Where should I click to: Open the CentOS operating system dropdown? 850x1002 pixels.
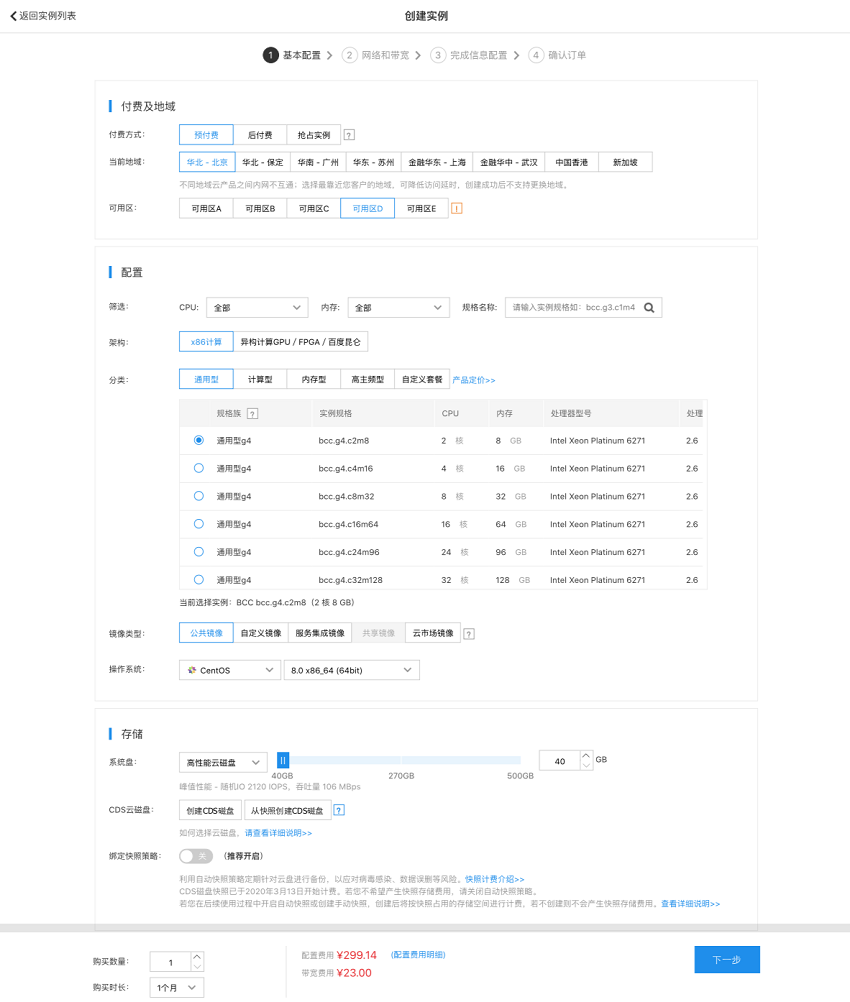tap(229, 670)
